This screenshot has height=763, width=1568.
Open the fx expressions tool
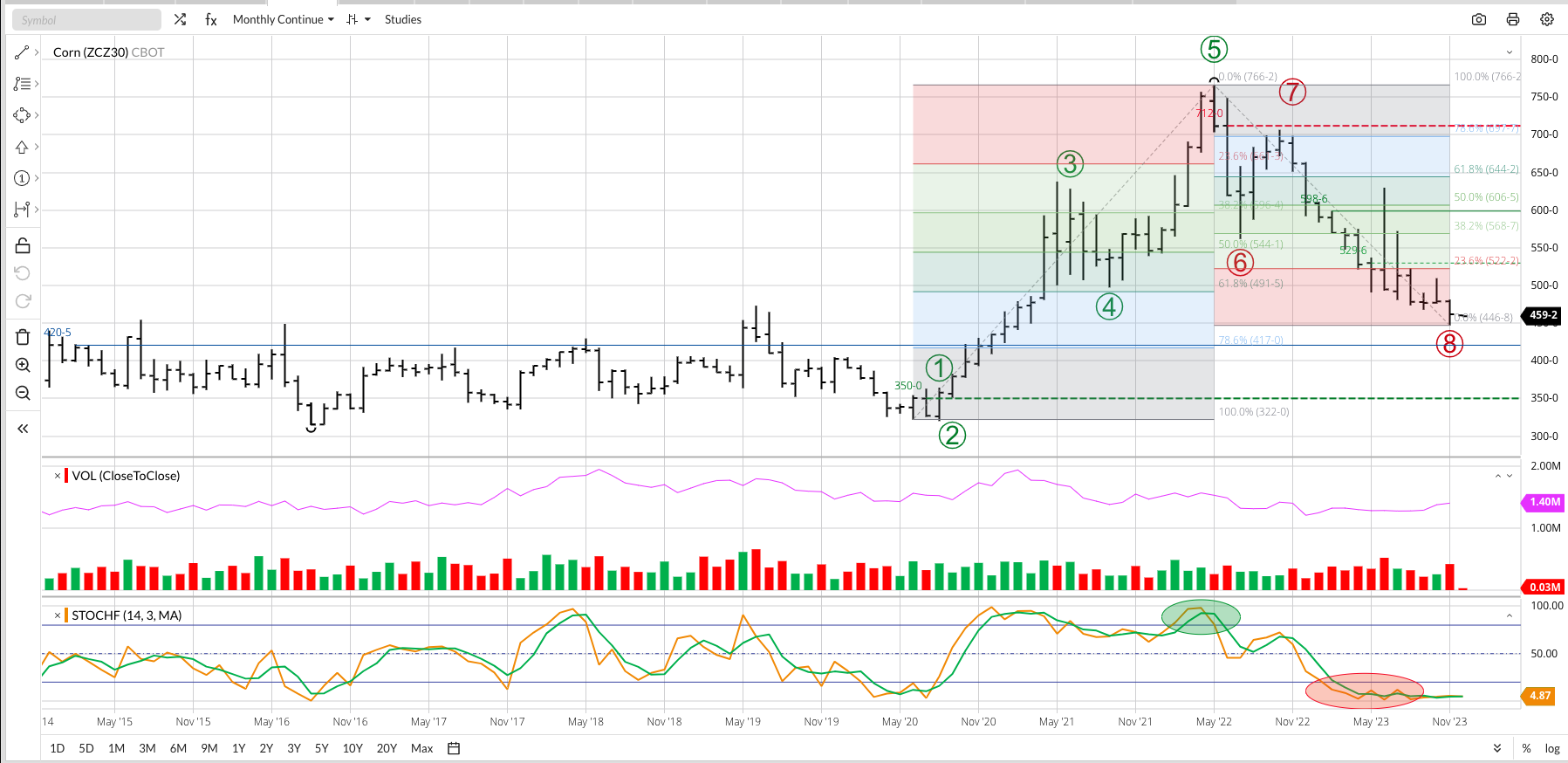click(211, 19)
